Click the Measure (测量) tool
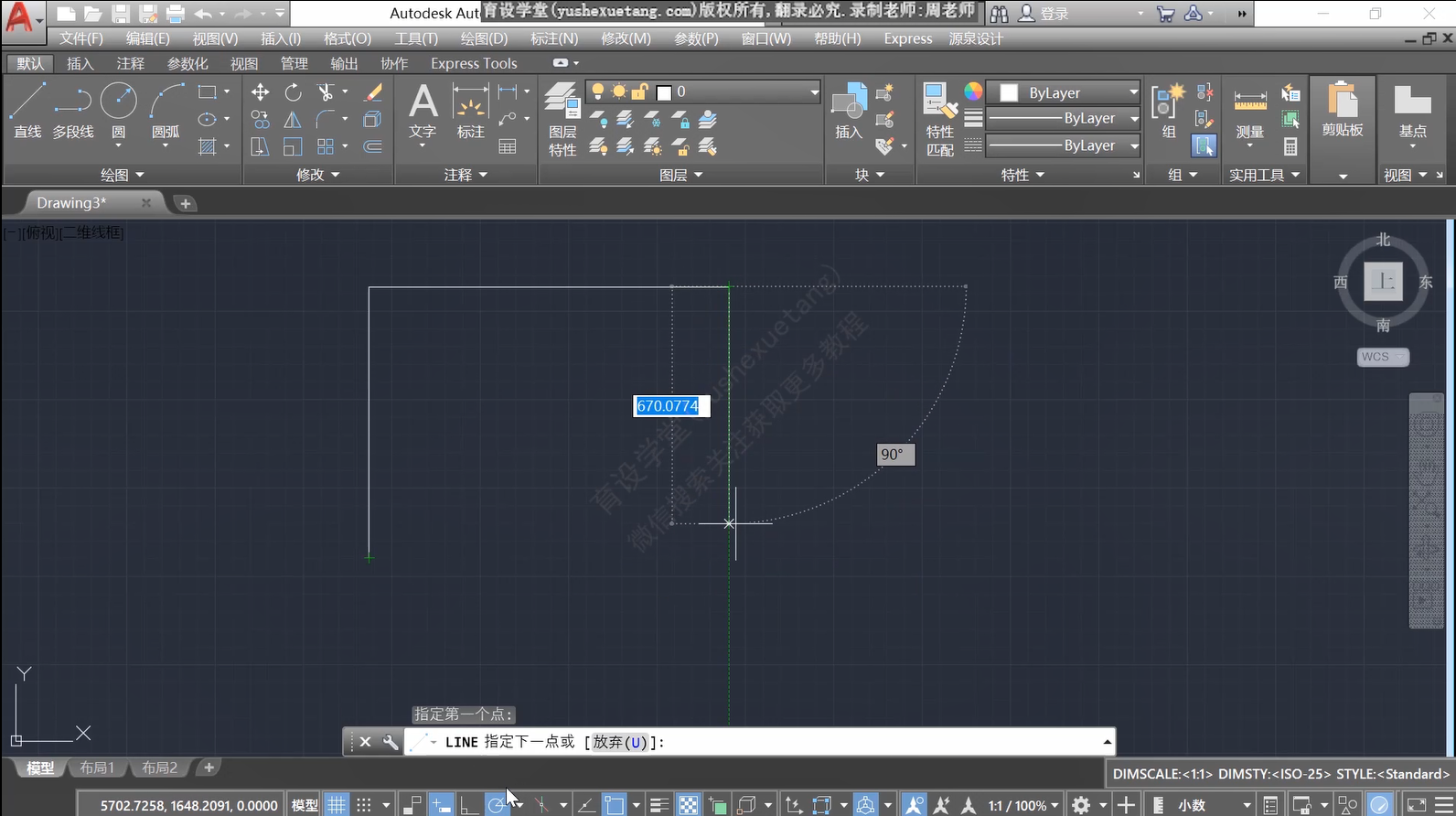Screen dimensions: 1456x816 pyautogui.click(x=1250, y=113)
